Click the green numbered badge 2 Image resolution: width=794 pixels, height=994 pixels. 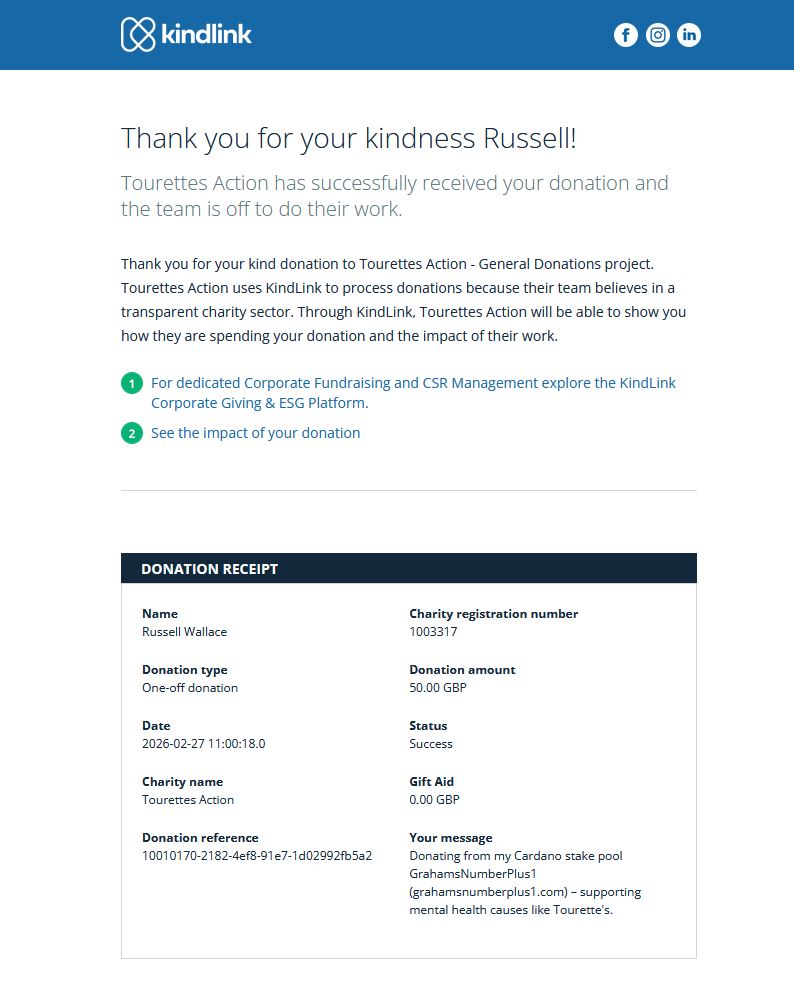(x=131, y=433)
